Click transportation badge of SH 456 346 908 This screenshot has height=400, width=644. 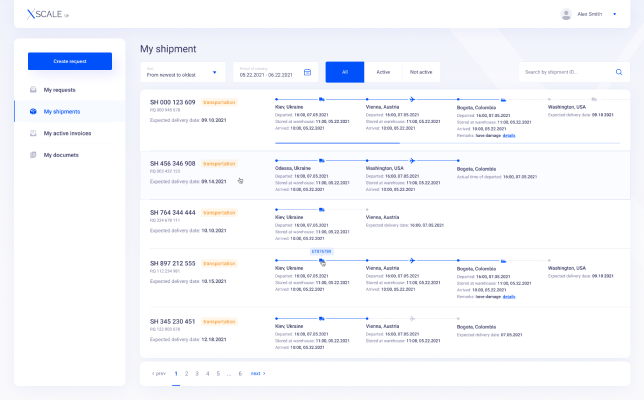coord(219,163)
